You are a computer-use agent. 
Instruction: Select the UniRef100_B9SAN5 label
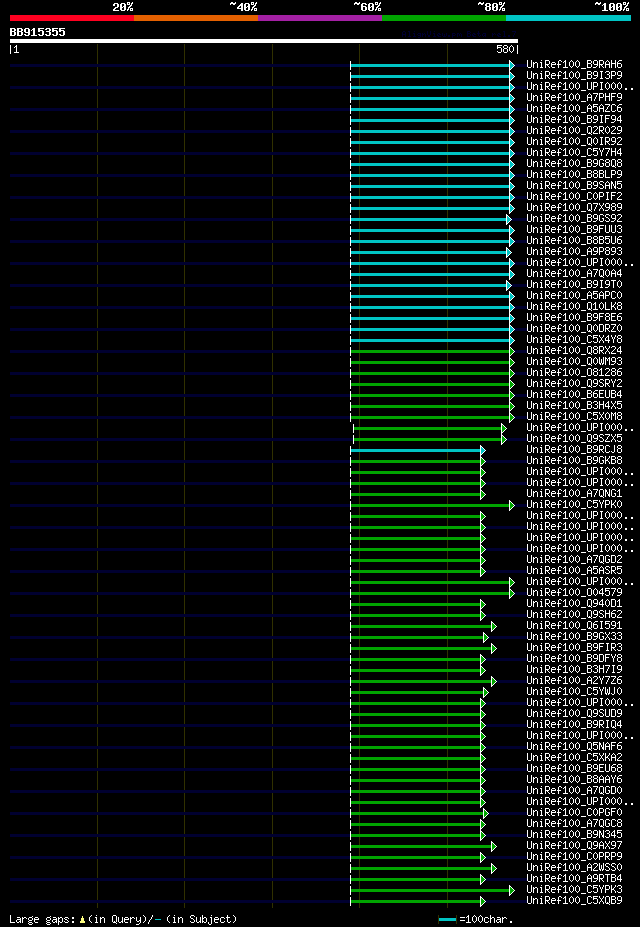[x=574, y=186]
